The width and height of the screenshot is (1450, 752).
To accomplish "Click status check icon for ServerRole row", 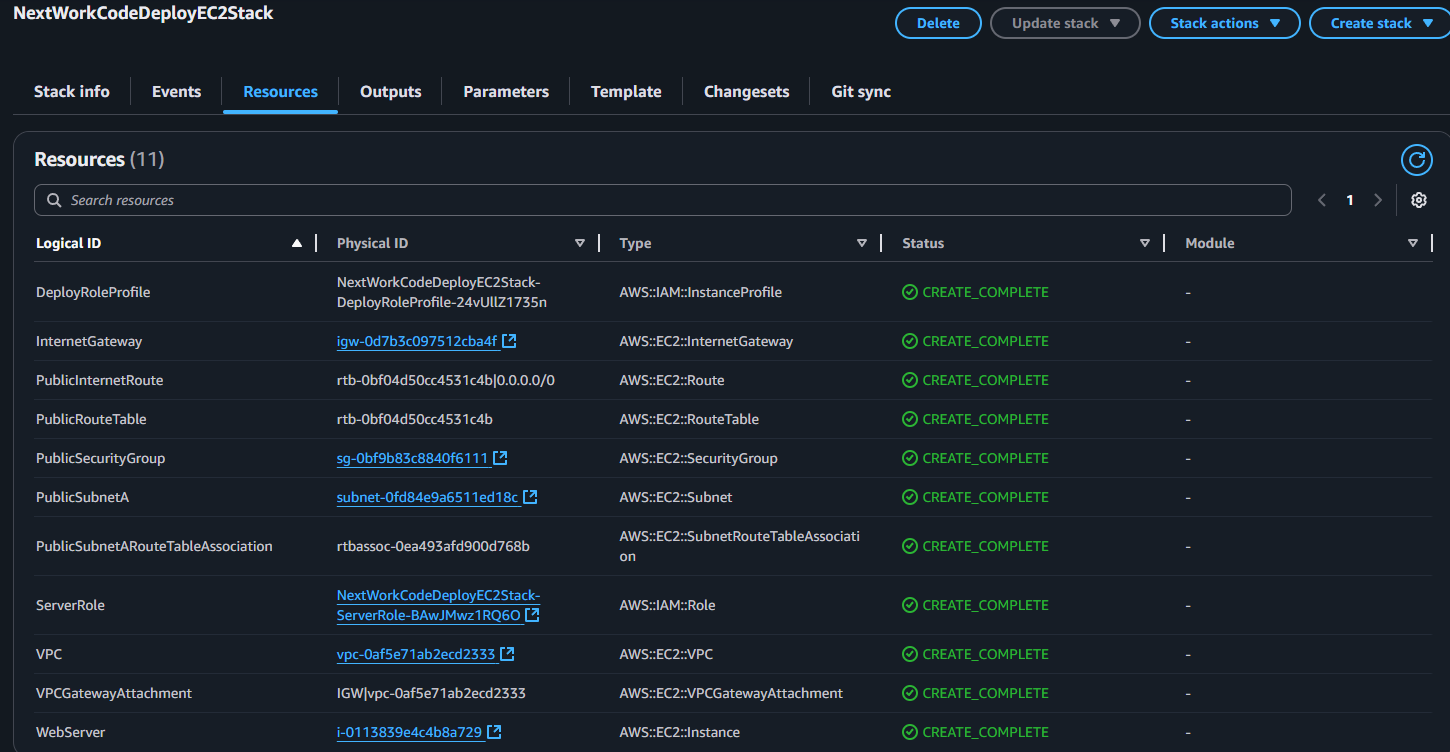I will 910,605.
